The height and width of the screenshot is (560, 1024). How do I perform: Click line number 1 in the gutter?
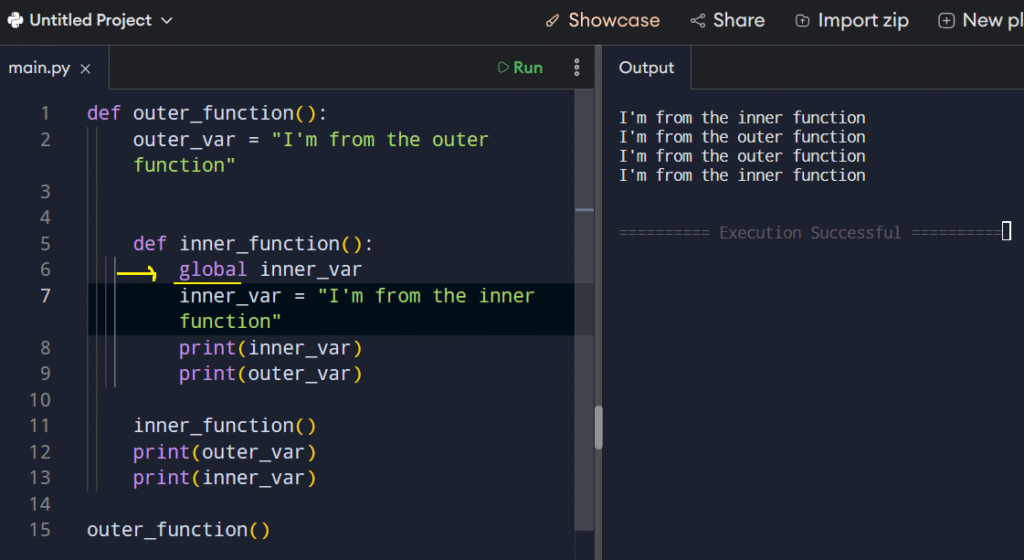(44, 113)
